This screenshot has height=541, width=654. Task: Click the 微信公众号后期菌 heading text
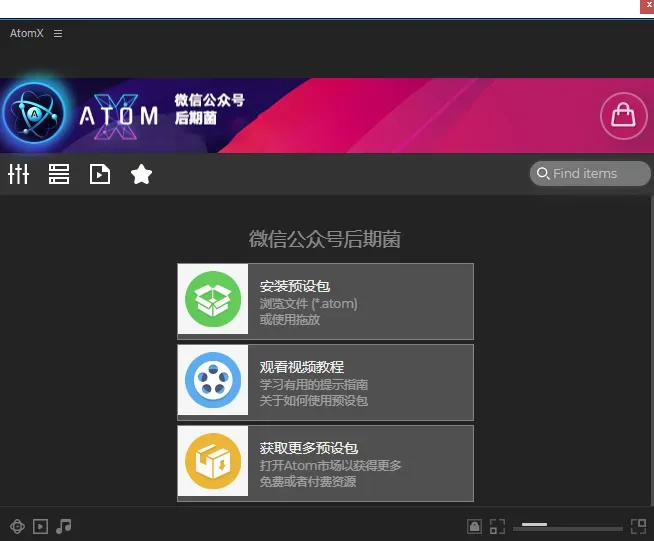pyautogui.click(x=324, y=239)
